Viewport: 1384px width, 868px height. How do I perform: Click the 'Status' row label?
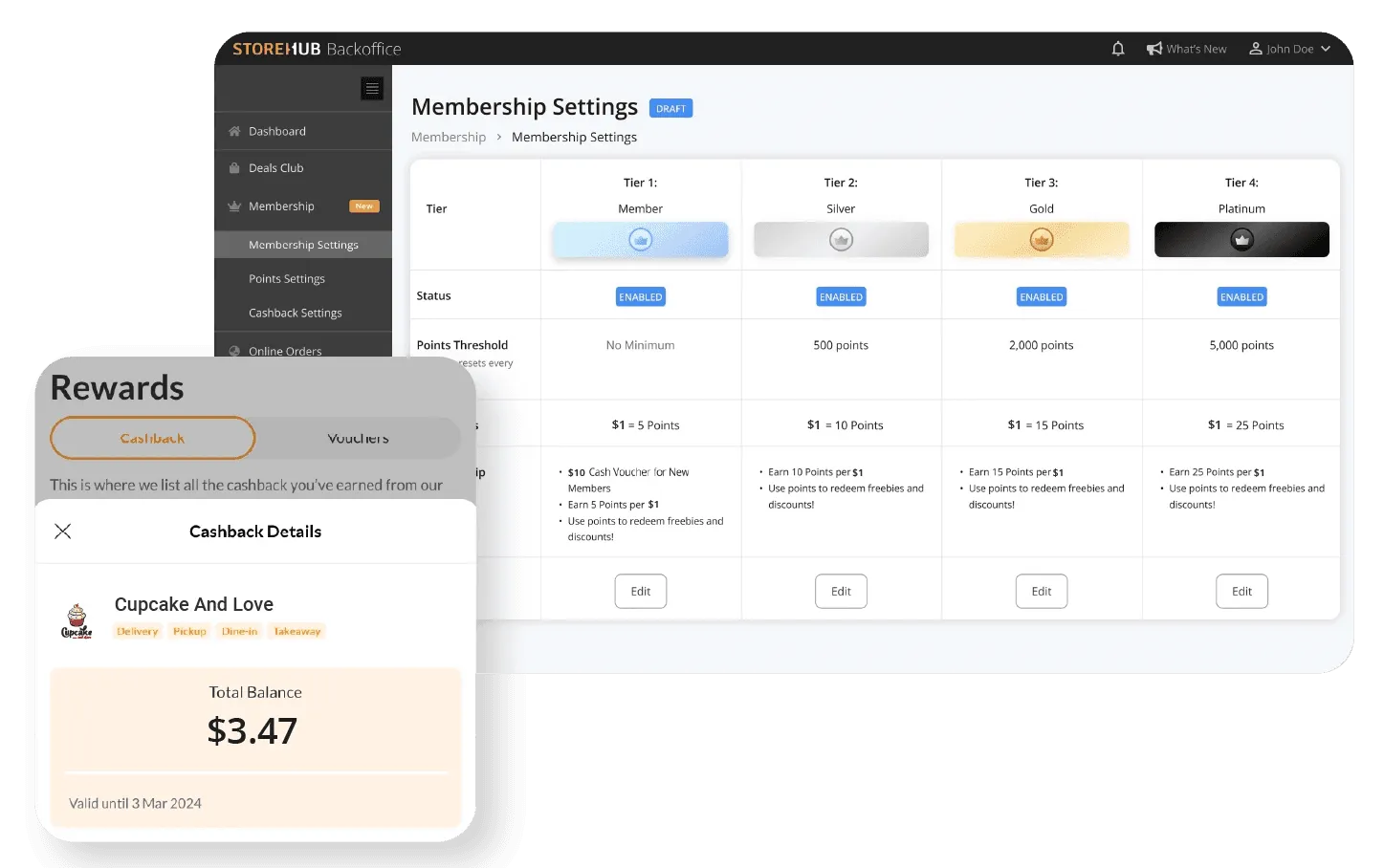(x=433, y=296)
